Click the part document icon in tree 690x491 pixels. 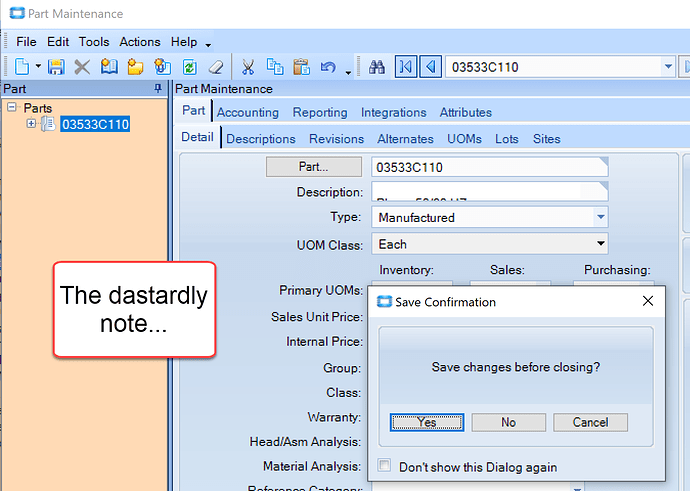(x=48, y=124)
